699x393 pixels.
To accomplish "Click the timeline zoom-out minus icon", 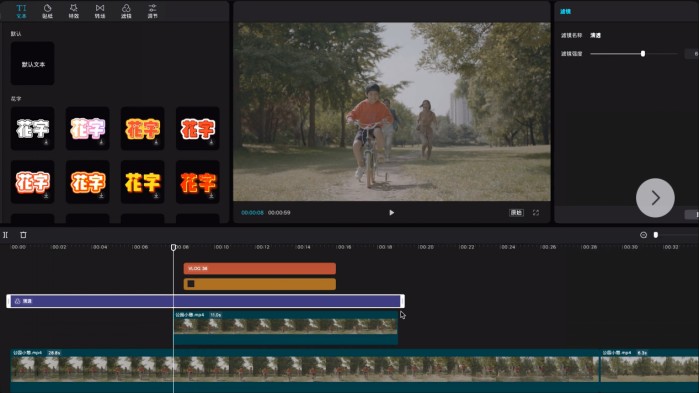I will point(643,235).
